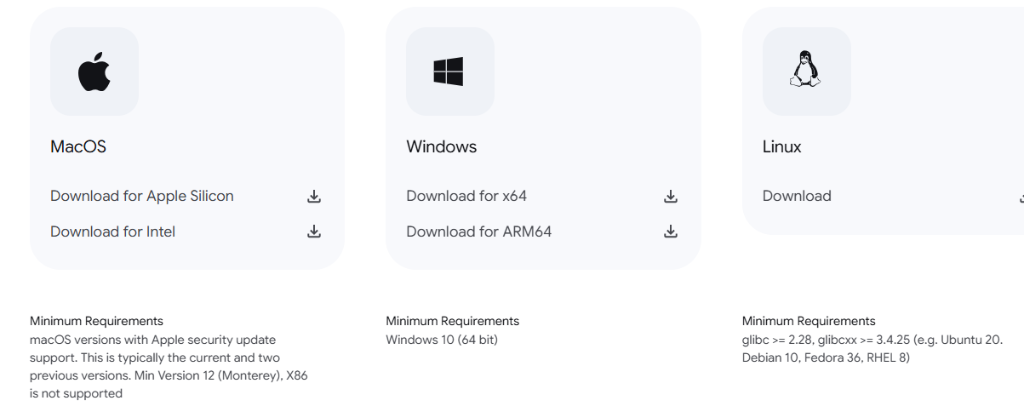1024x414 pixels.
Task: Select the "Download for ARM64" link
Action: coord(479,232)
